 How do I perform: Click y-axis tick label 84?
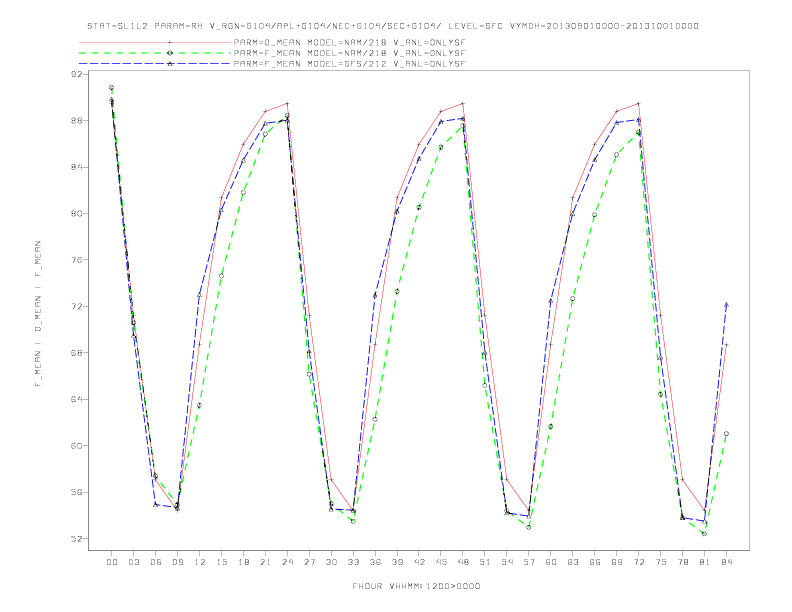point(77,167)
